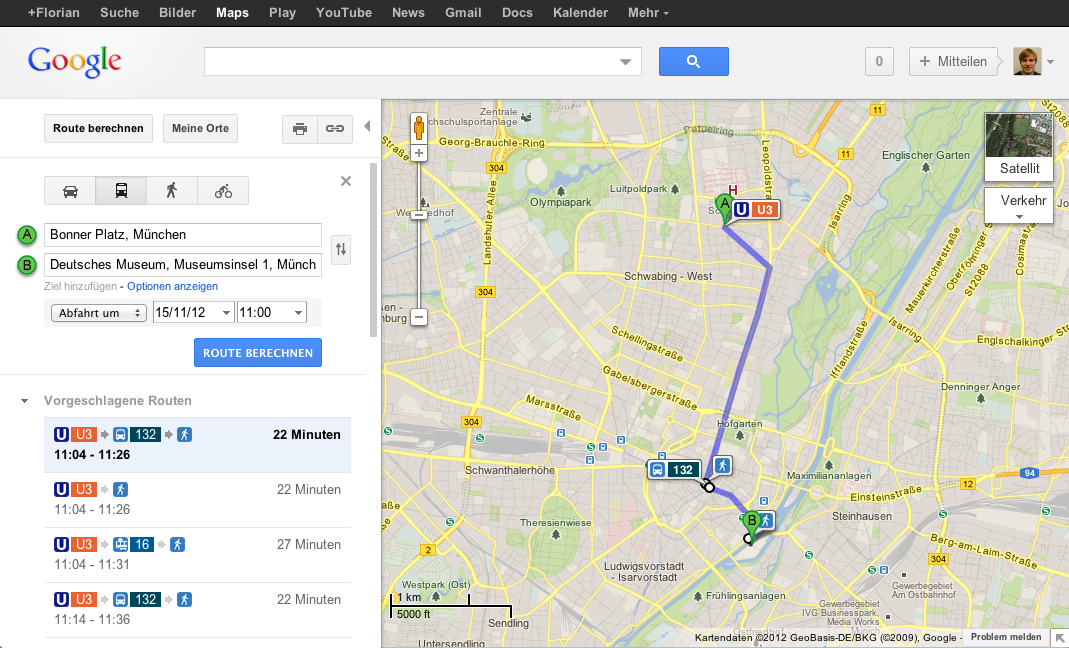
Task: Swap start and destination arrows icon
Action: tap(341, 250)
